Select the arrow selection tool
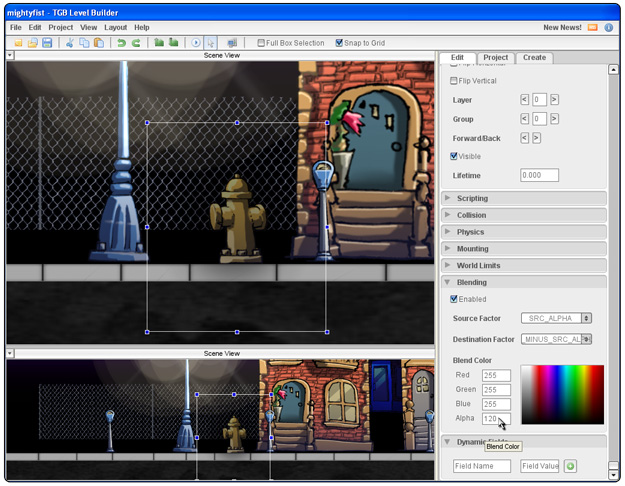This screenshot has height=486, width=625. point(210,43)
